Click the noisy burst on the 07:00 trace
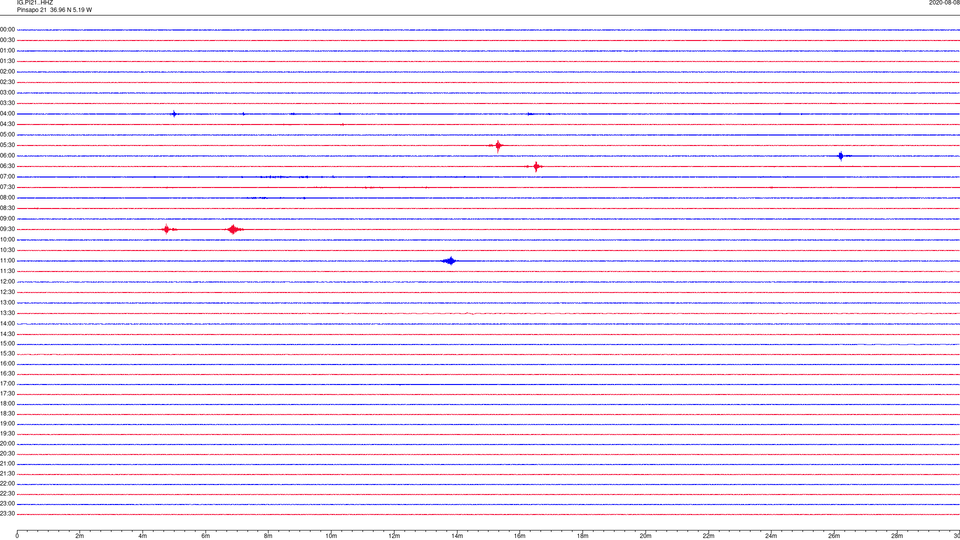The height and width of the screenshot is (540, 960). coord(285,177)
